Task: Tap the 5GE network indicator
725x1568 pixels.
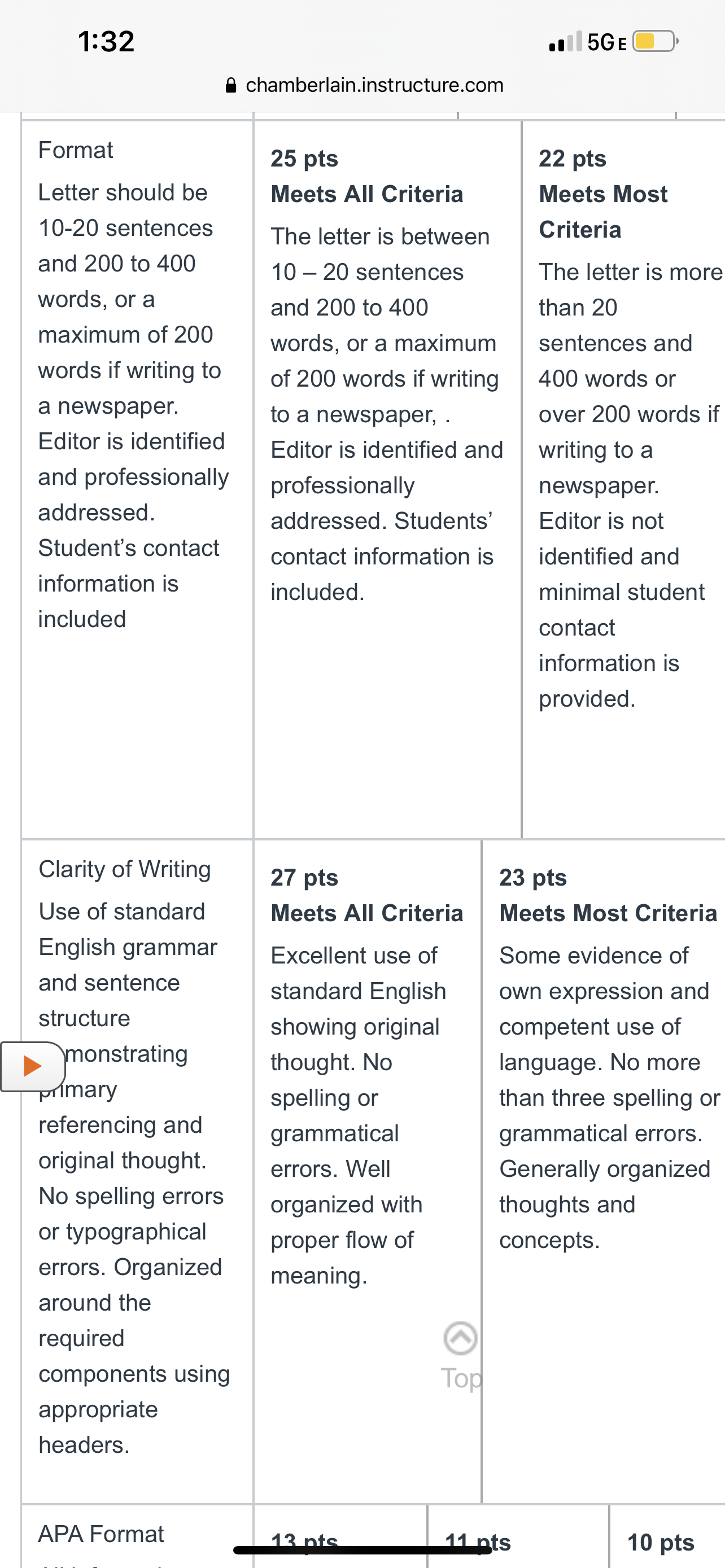Action: 607,42
